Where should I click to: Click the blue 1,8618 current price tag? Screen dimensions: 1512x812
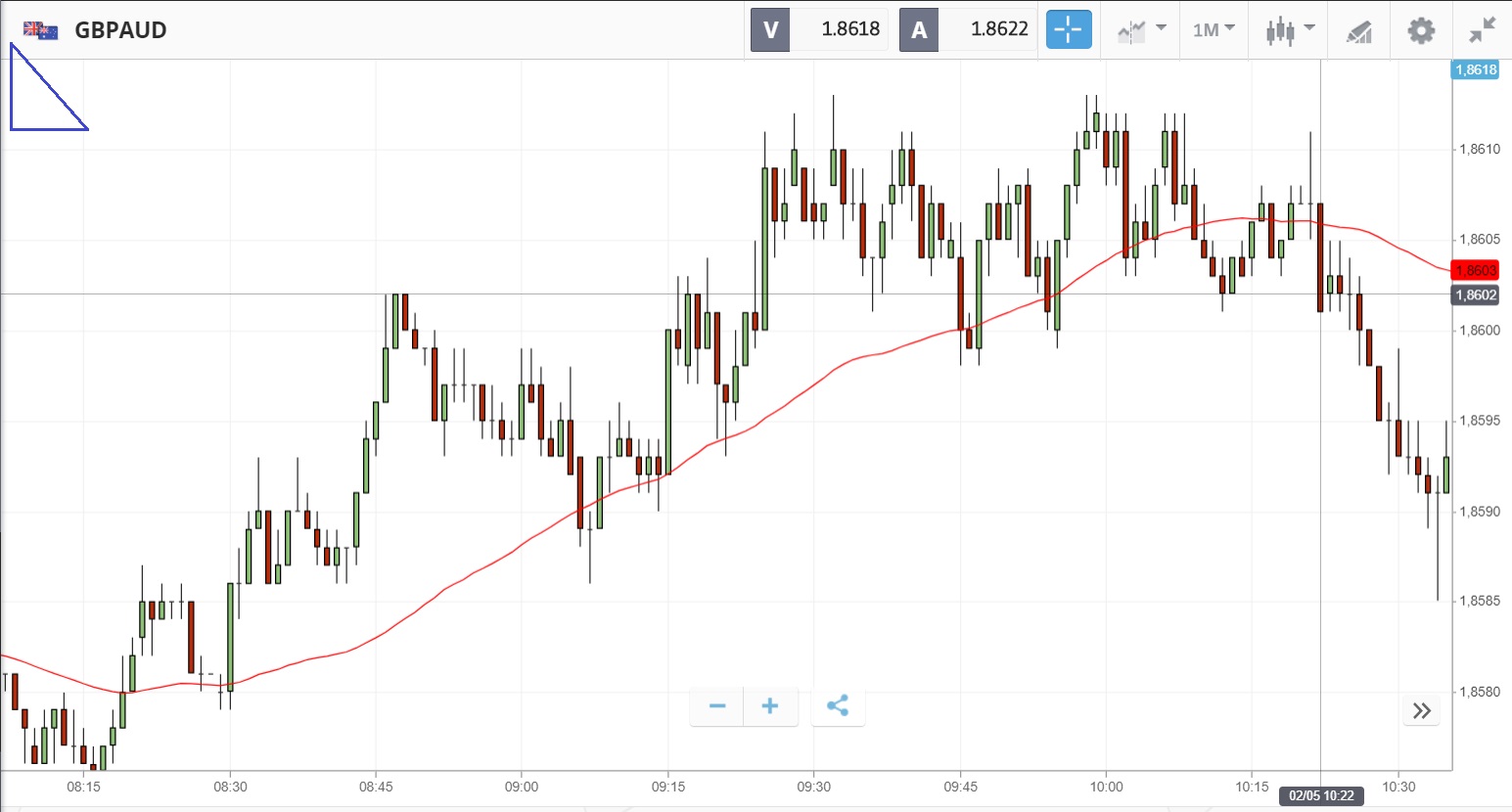pyautogui.click(x=1475, y=69)
